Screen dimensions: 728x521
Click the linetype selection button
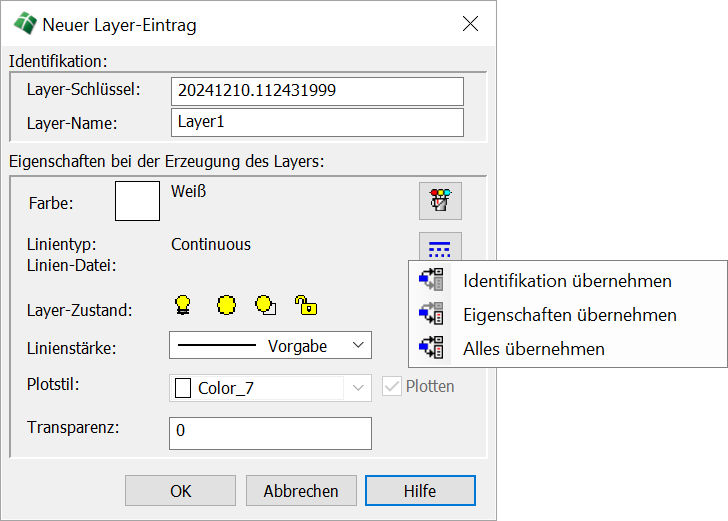(440, 247)
